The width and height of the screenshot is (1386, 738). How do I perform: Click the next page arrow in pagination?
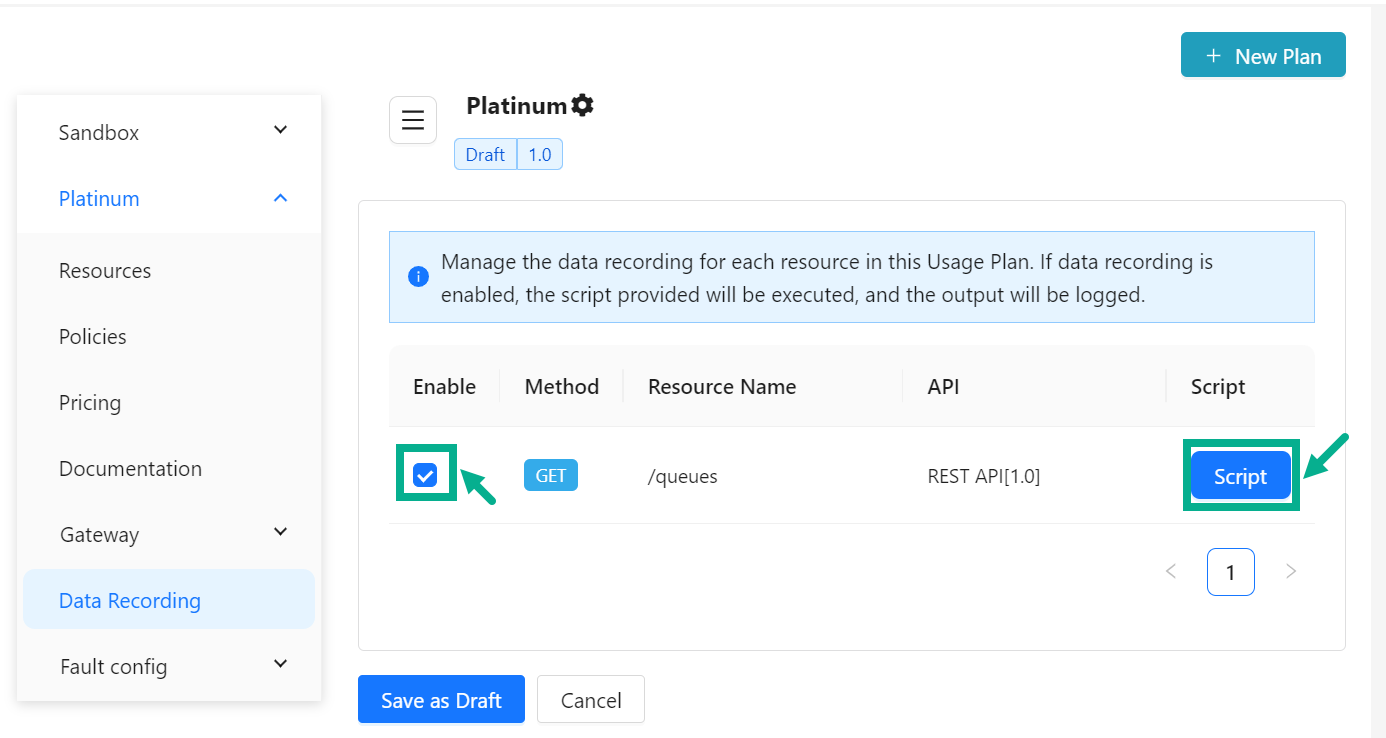[x=1291, y=571]
